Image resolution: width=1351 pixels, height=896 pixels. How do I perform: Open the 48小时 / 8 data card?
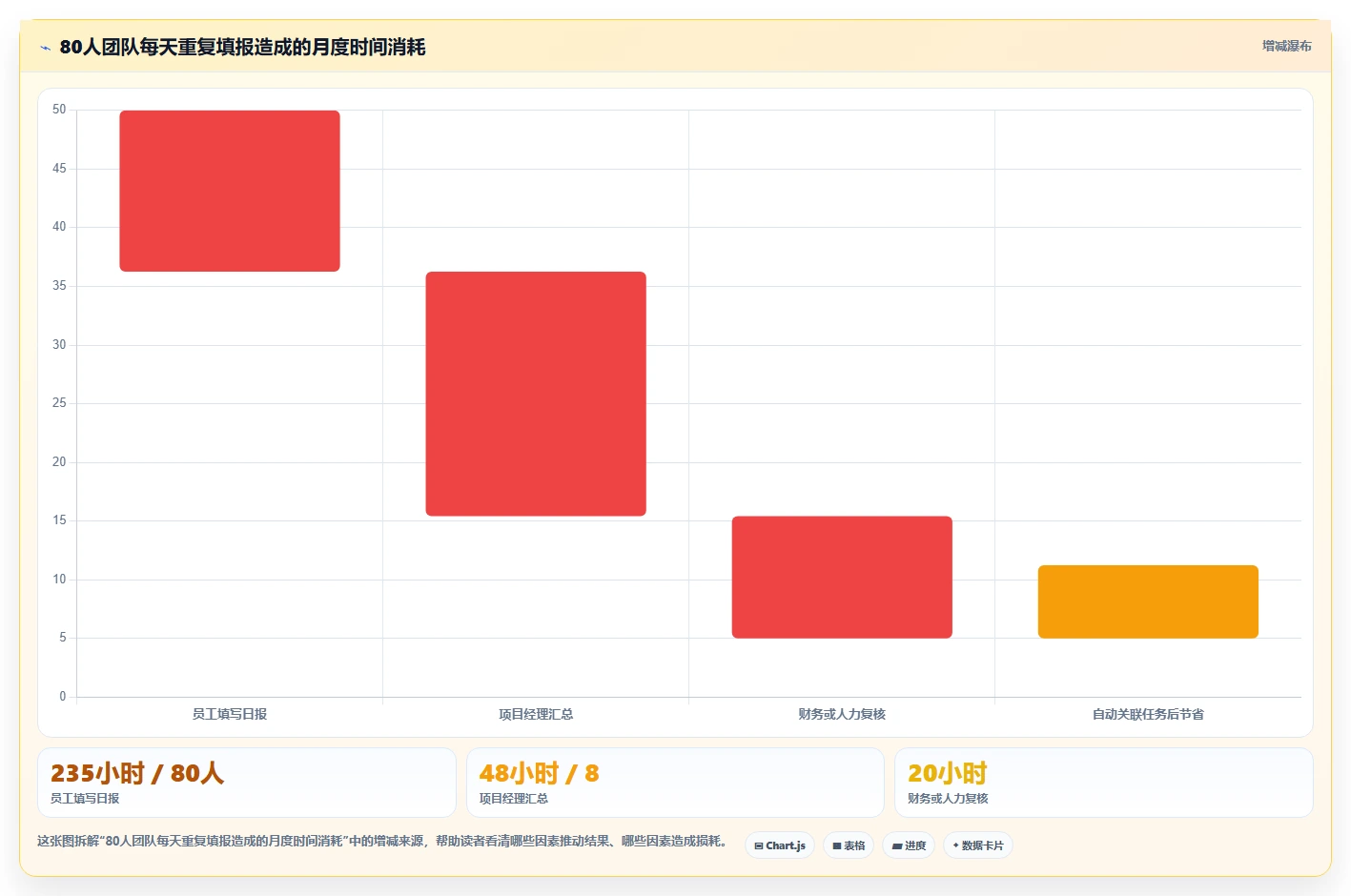click(x=675, y=783)
